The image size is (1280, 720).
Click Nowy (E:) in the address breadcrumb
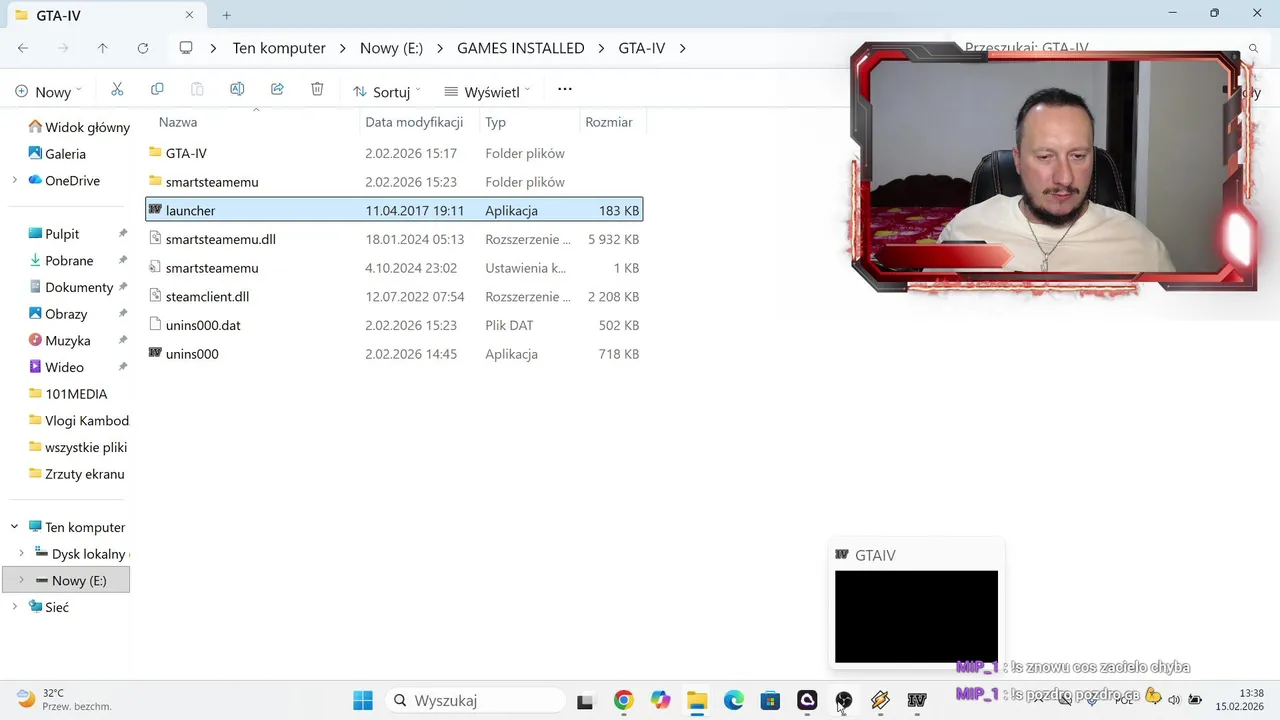pyautogui.click(x=391, y=48)
